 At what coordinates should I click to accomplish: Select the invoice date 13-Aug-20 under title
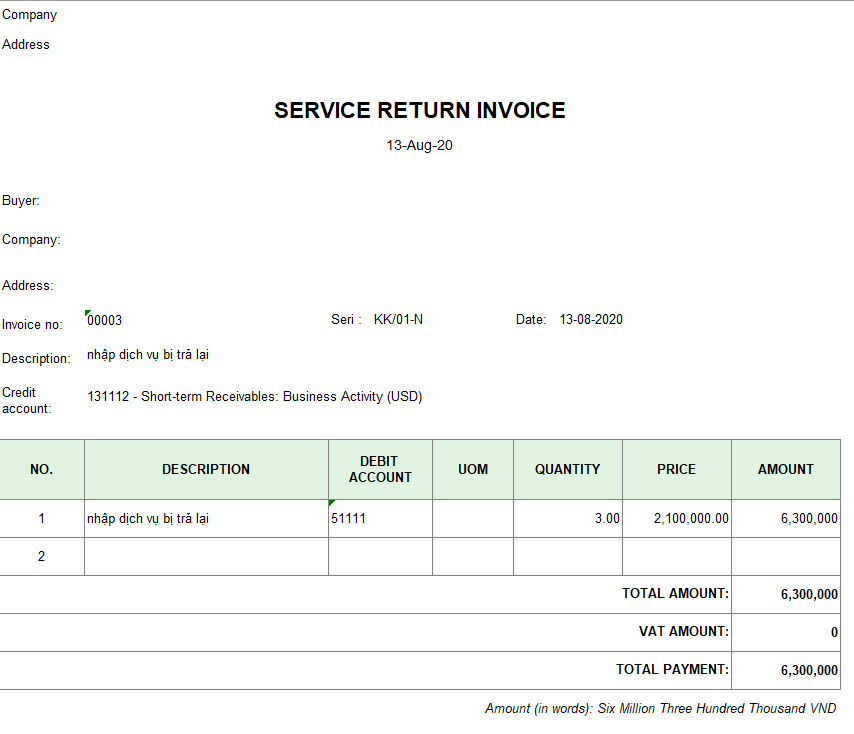pyautogui.click(x=420, y=145)
